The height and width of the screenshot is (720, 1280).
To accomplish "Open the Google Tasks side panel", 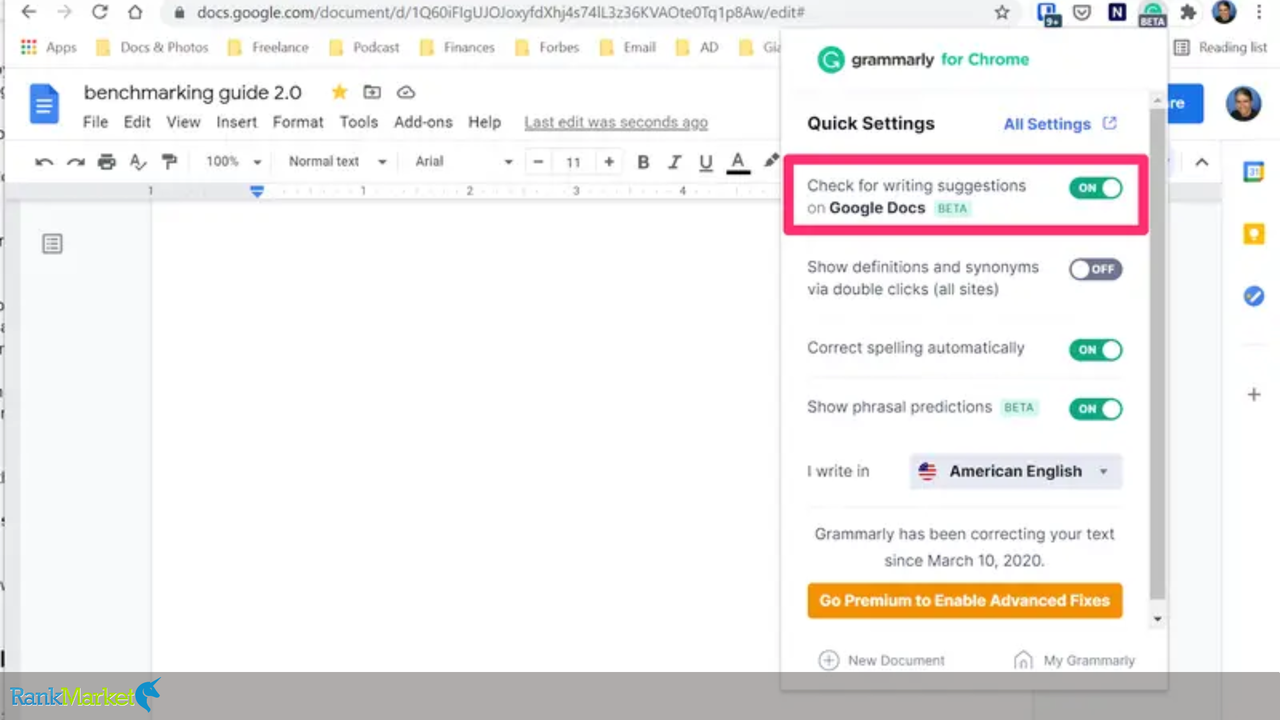I will click(x=1254, y=296).
